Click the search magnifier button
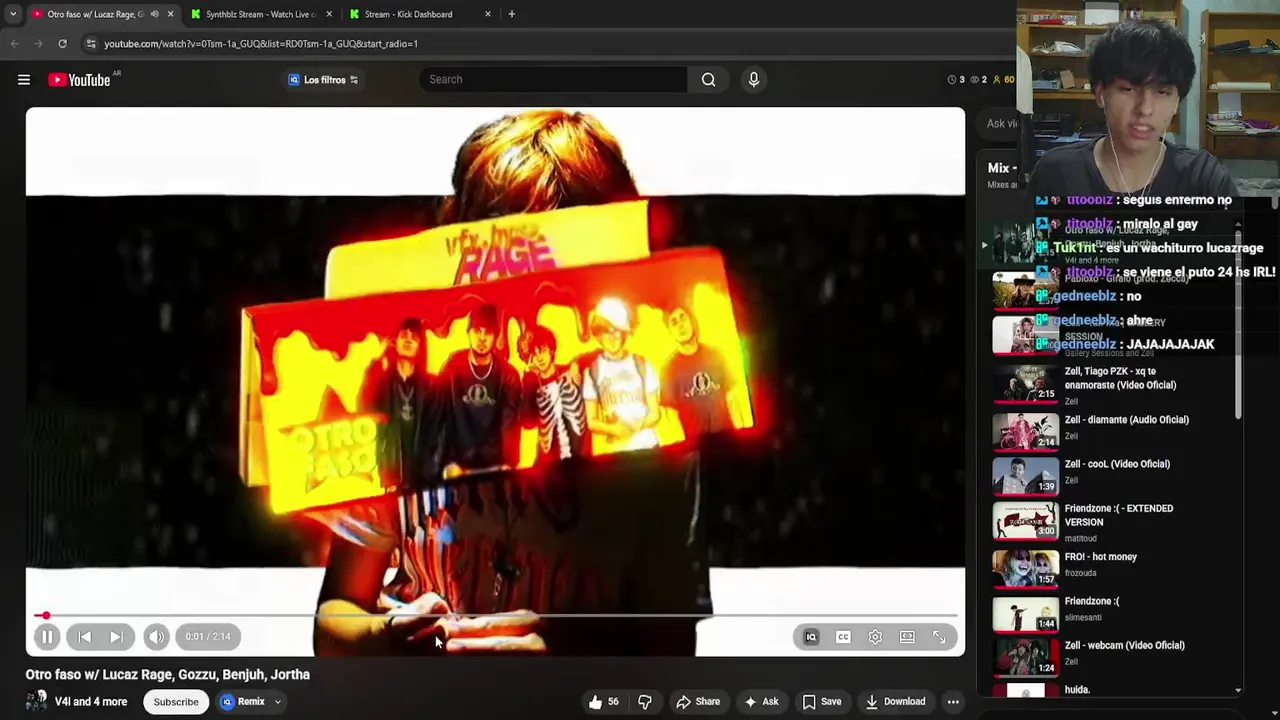 click(x=708, y=80)
